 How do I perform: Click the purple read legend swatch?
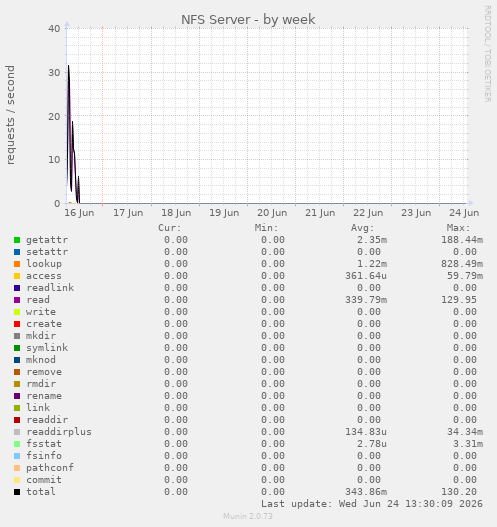coord(17,300)
